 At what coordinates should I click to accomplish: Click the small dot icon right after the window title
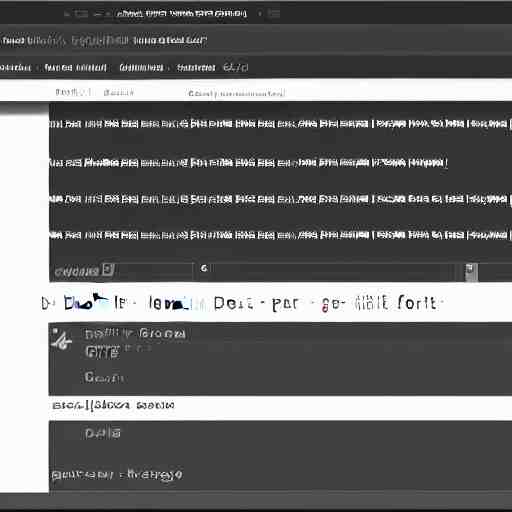point(260,14)
